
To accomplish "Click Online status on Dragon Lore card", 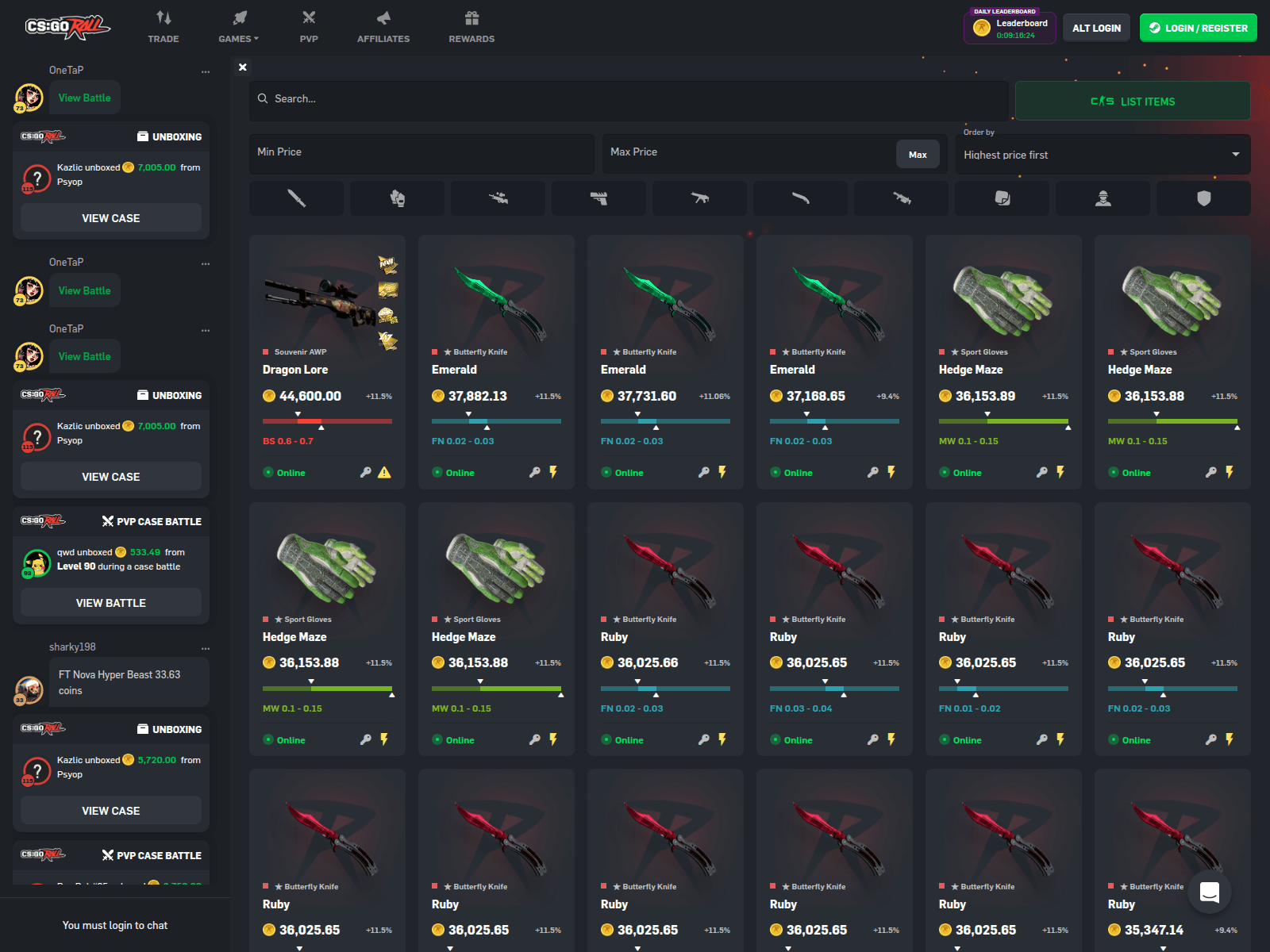I will point(284,473).
